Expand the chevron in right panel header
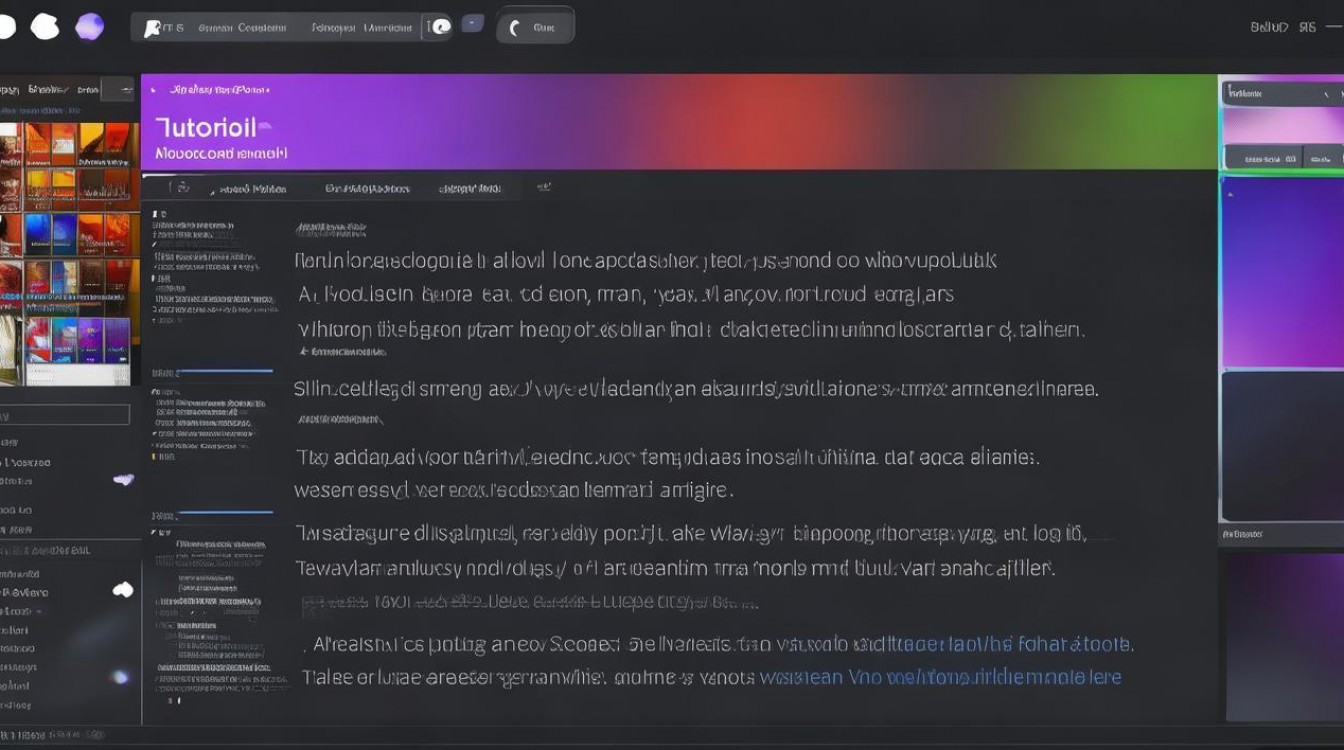This screenshot has width=1344, height=750. coord(1327,94)
